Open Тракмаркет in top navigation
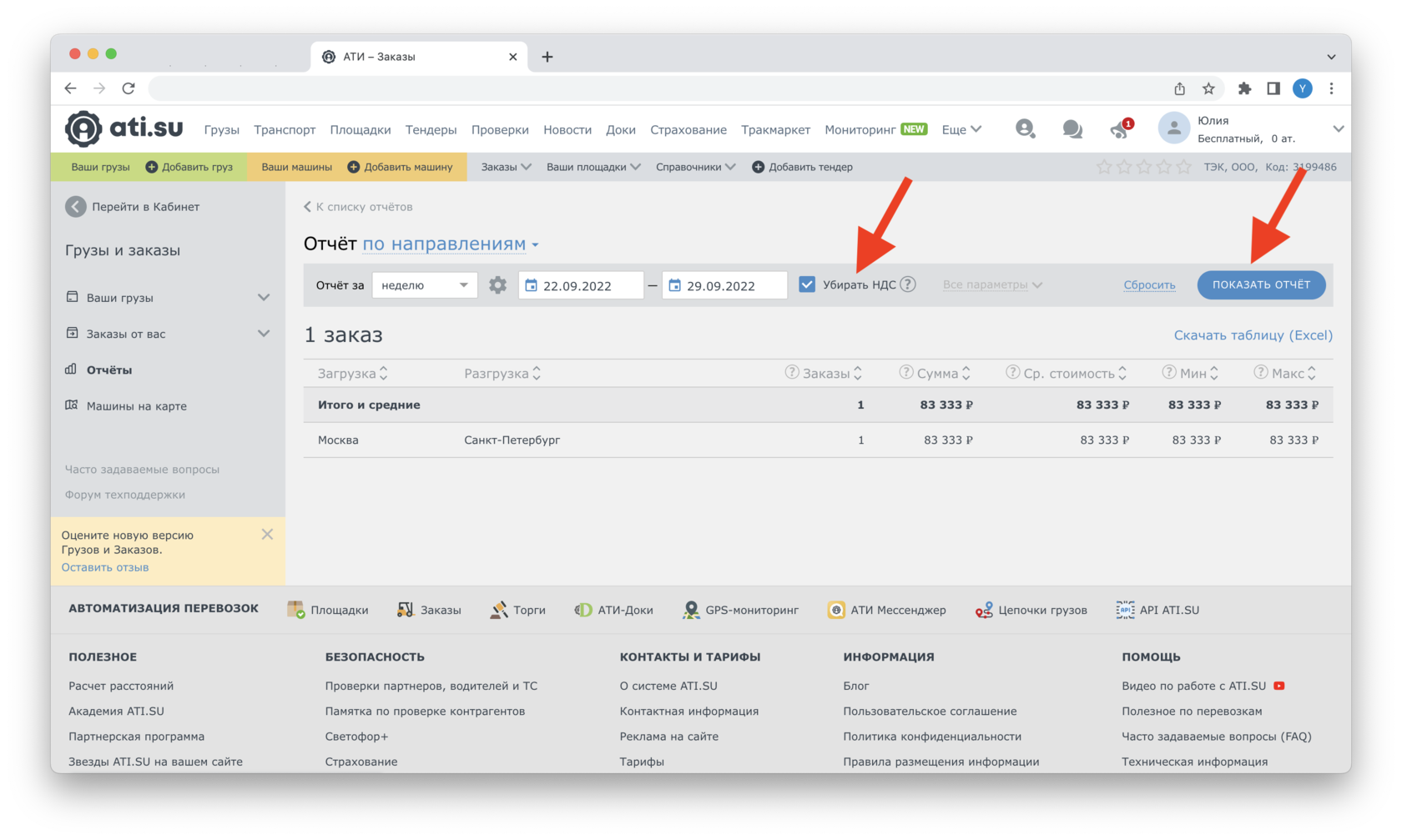This screenshot has height=840, width=1402. 775,129
